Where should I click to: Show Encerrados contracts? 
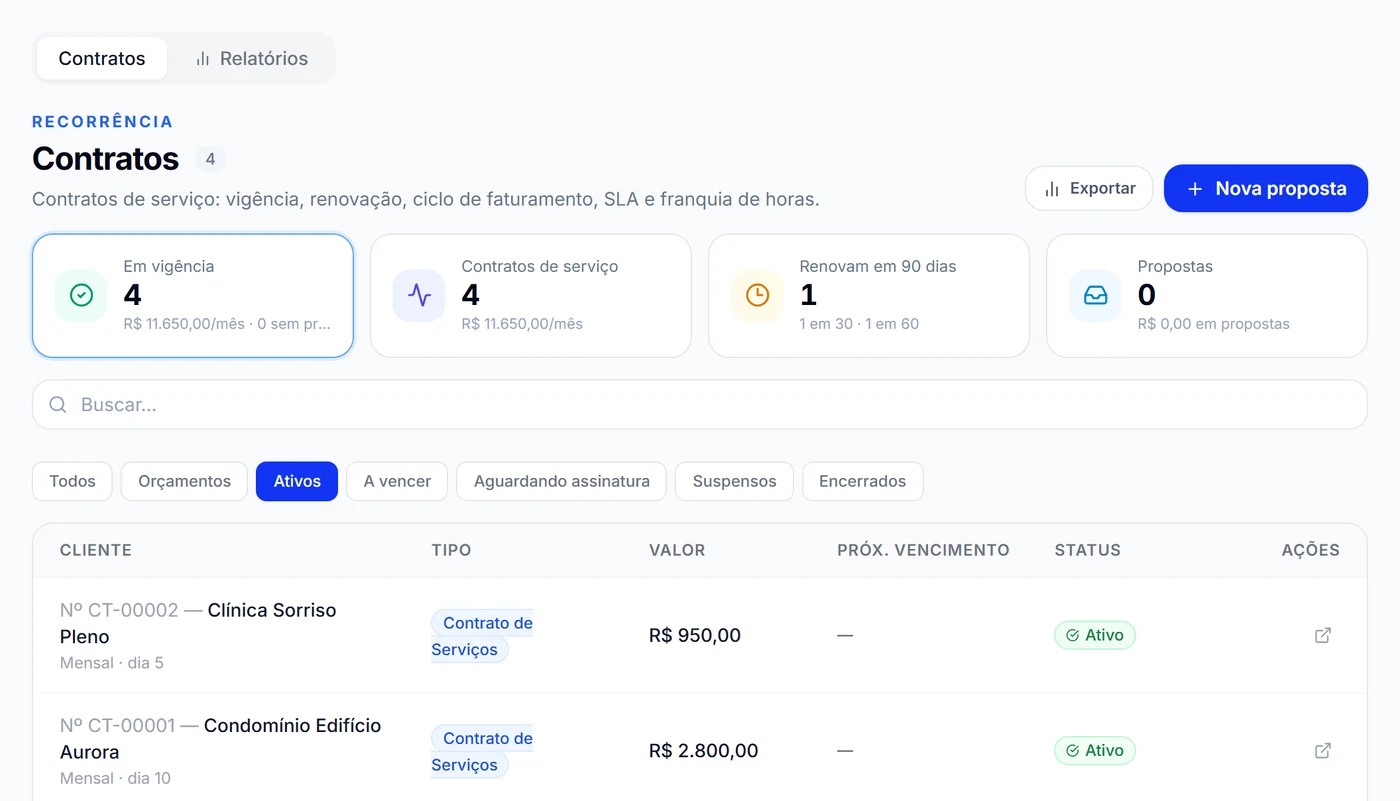click(862, 481)
